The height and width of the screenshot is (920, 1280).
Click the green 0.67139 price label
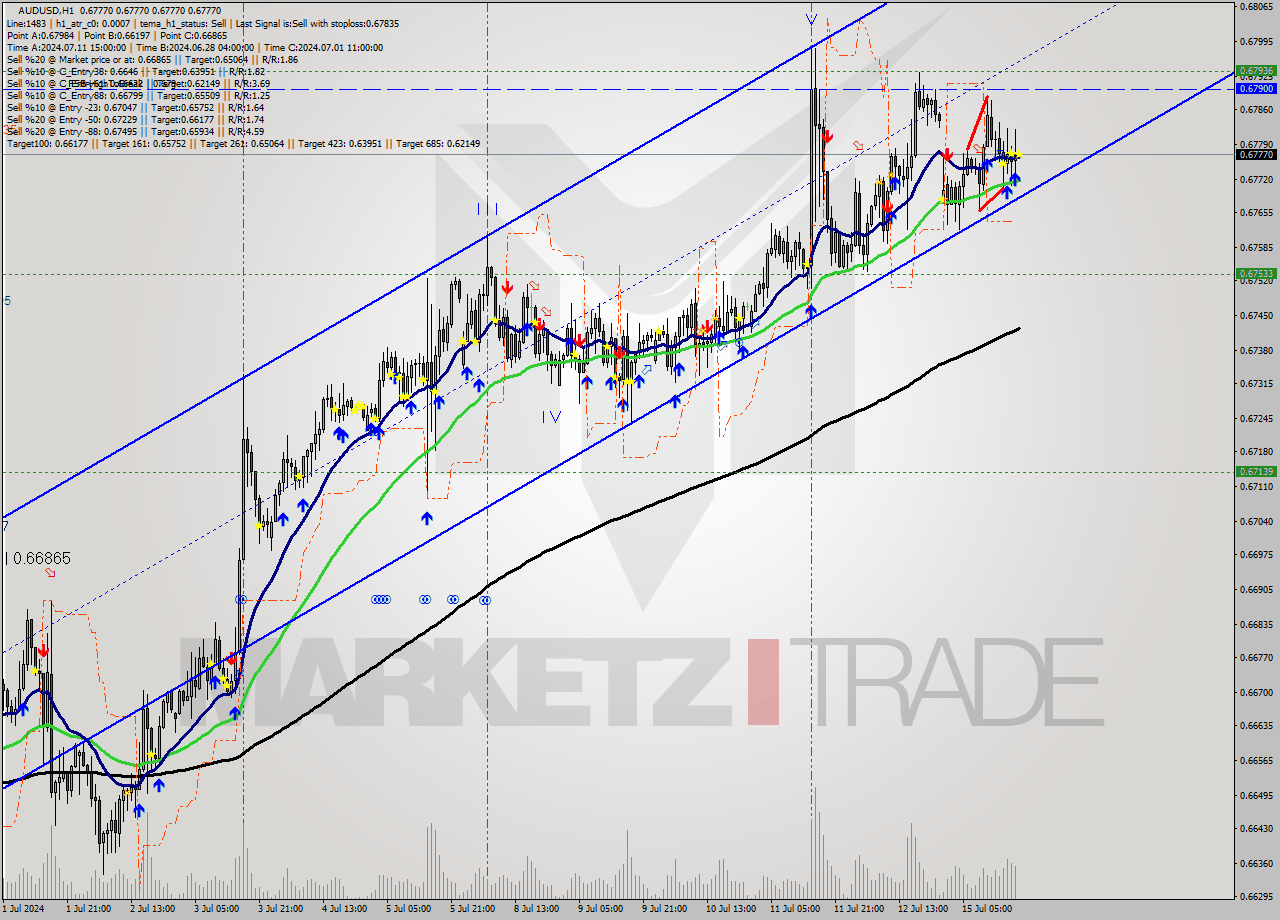(x=1256, y=471)
